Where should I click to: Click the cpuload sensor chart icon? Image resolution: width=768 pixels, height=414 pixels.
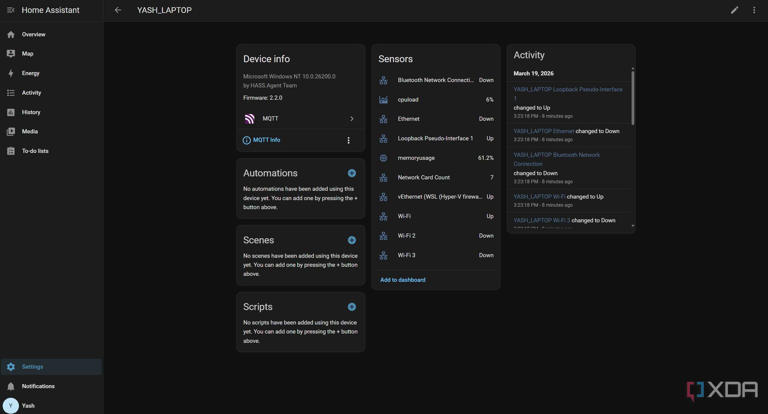point(384,99)
